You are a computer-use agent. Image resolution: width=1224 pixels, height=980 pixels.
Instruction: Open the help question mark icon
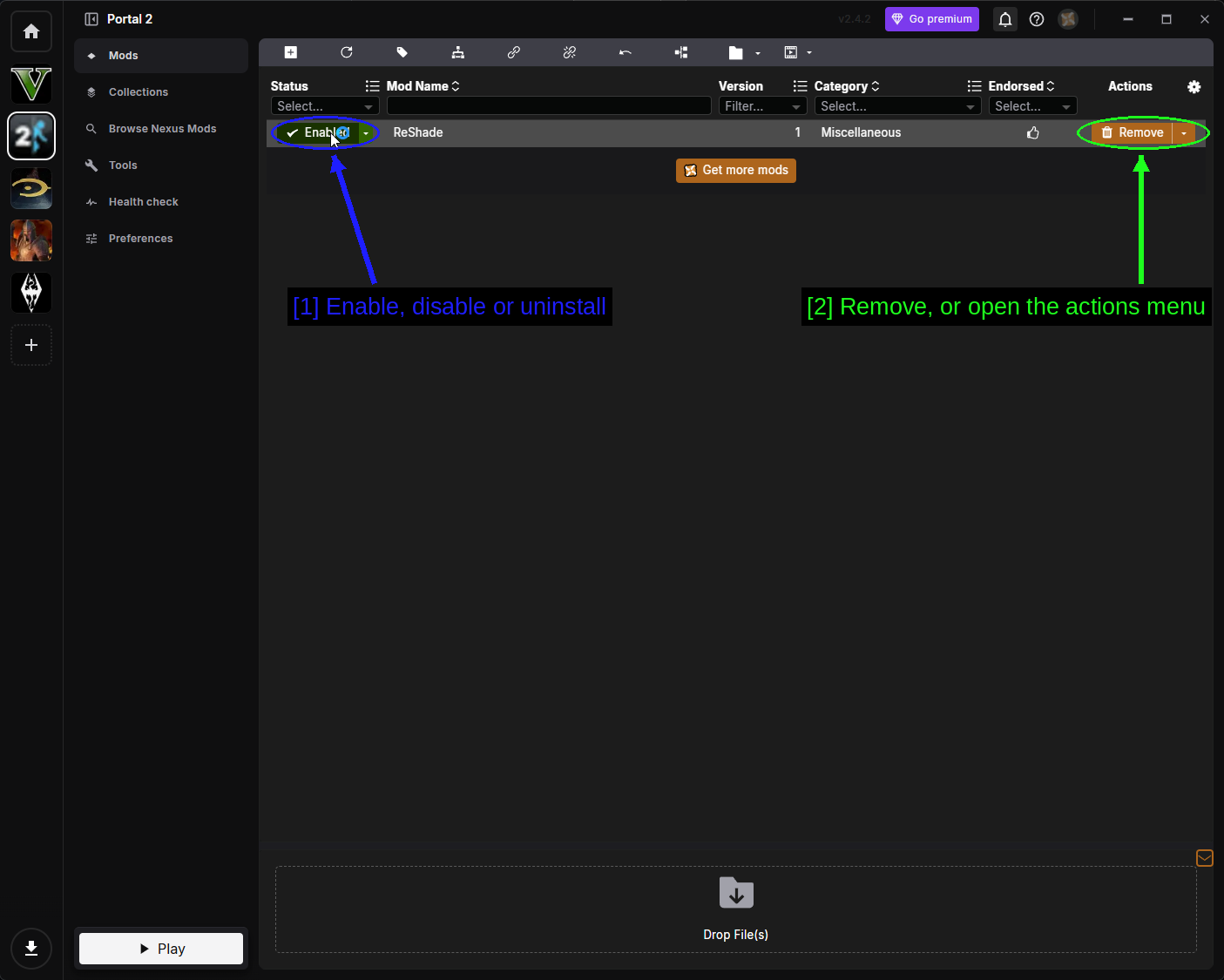pyautogui.click(x=1037, y=19)
